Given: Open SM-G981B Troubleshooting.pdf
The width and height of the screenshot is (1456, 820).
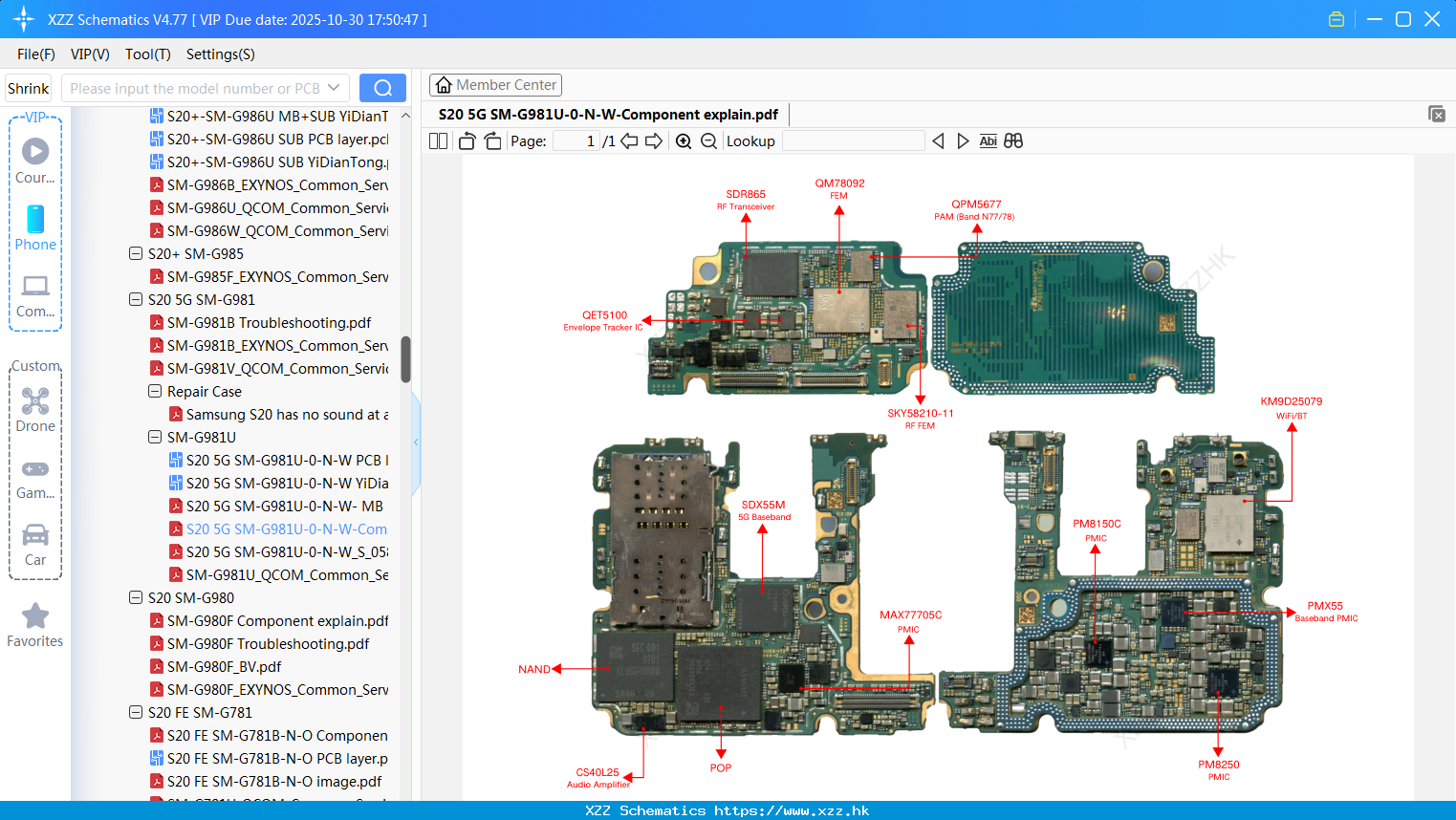Looking at the screenshot, I should pos(269,323).
